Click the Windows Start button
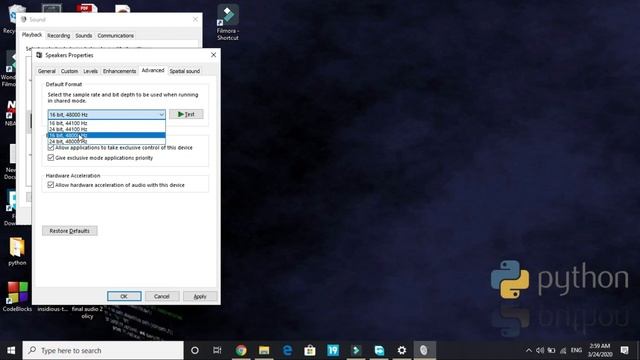640x360 pixels. 11,350
